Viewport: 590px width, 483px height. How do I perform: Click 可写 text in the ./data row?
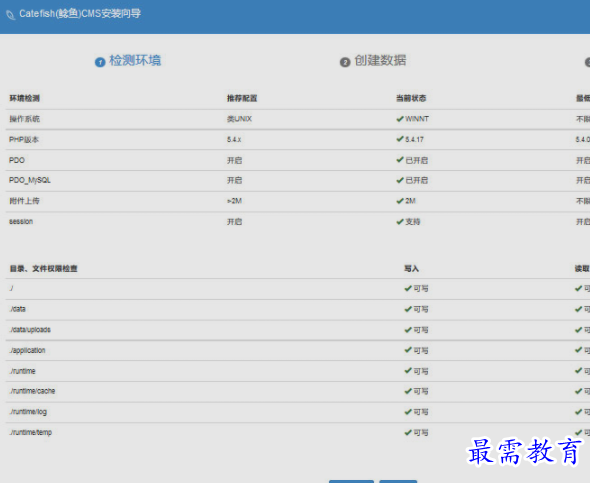(x=421, y=309)
